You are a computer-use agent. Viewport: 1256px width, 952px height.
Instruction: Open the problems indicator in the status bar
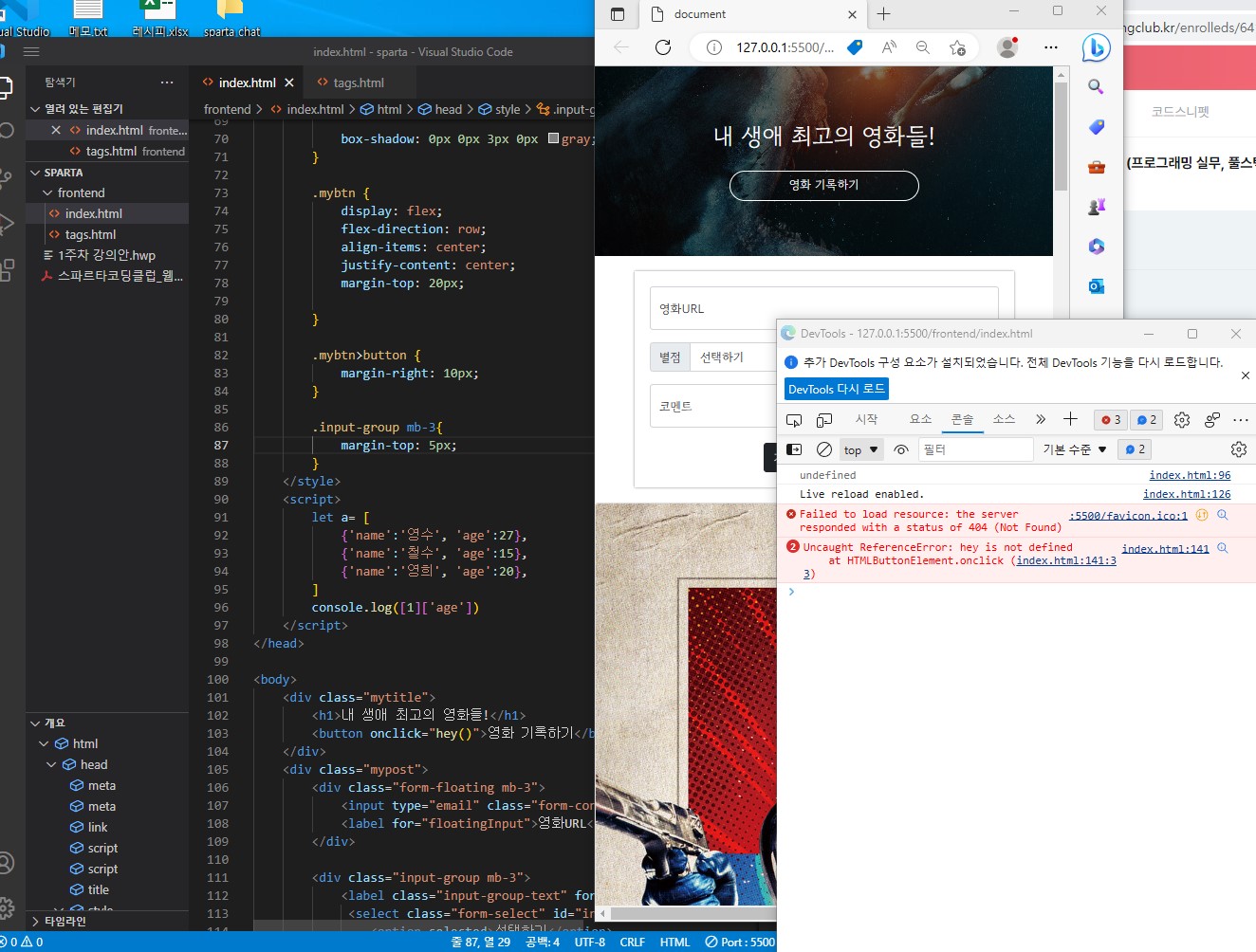point(22,942)
